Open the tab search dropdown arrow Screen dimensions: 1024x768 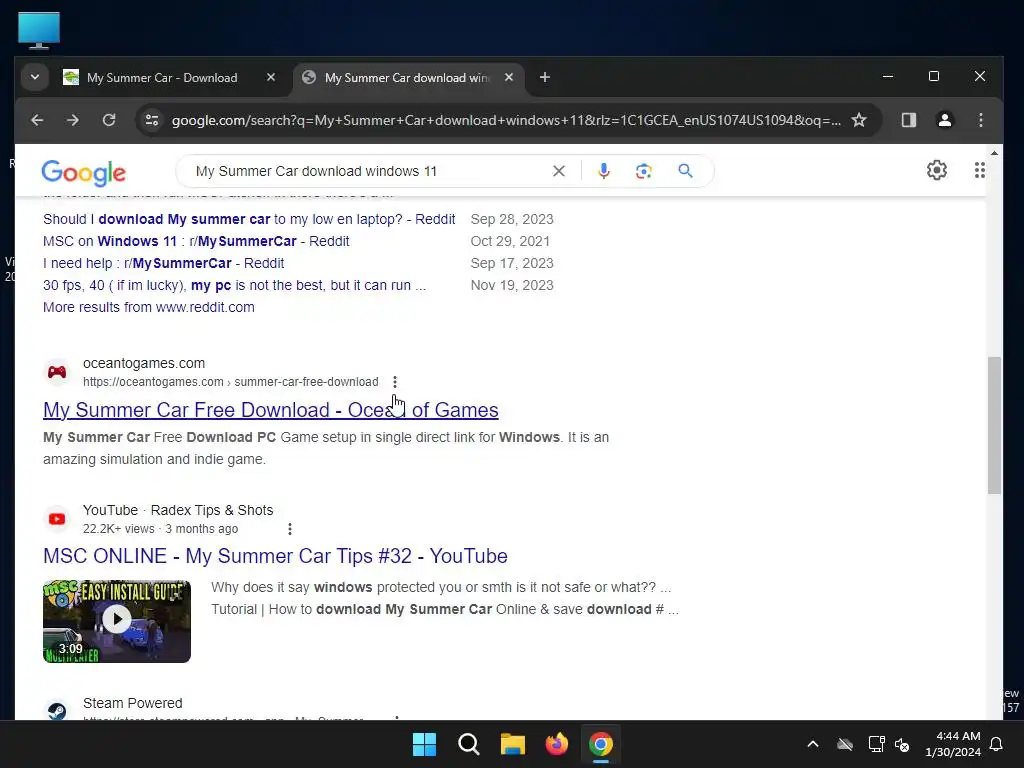(x=35, y=77)
